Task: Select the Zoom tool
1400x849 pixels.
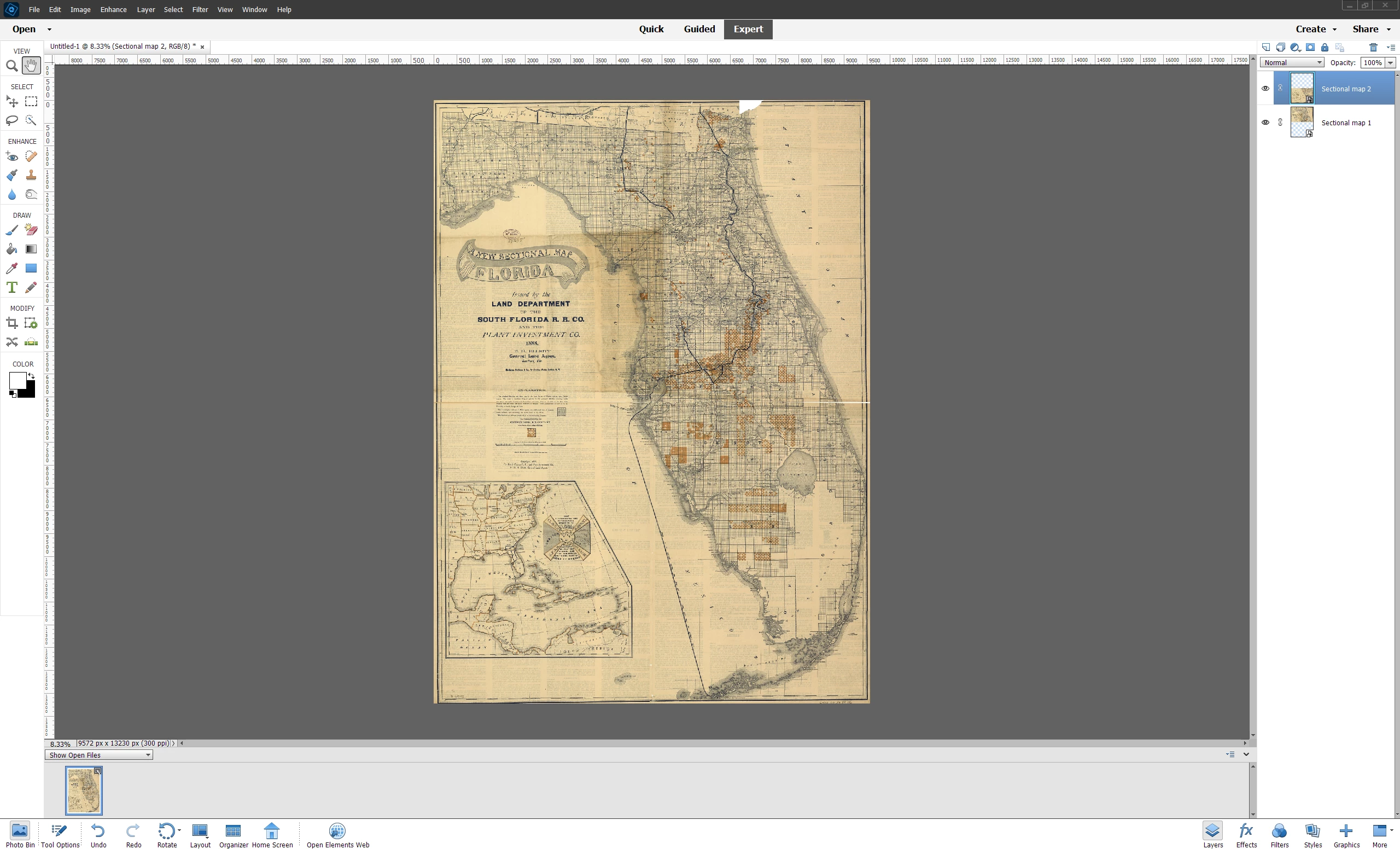Action: (11, 66)
